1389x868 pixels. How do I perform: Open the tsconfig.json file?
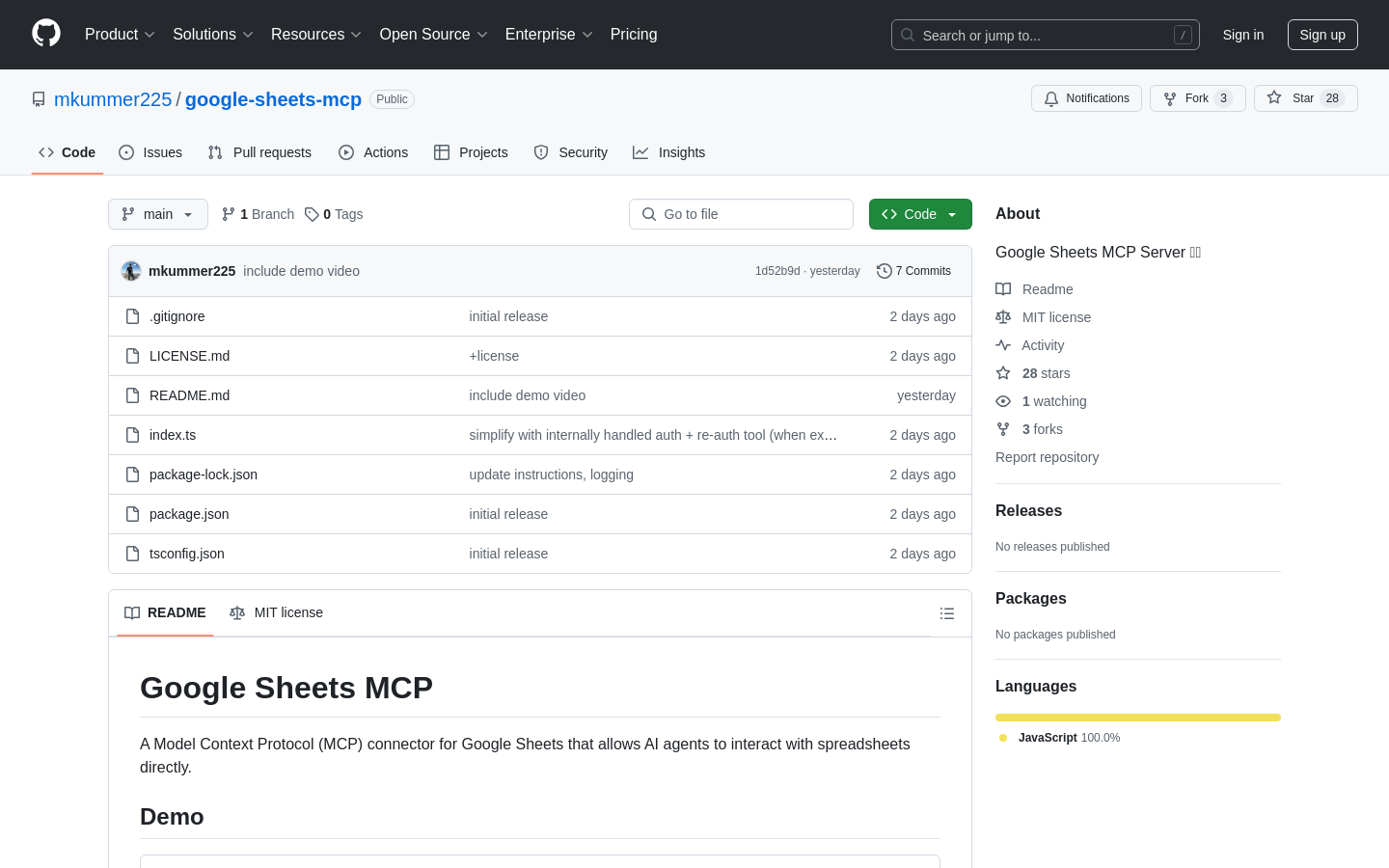pos(187,554)
